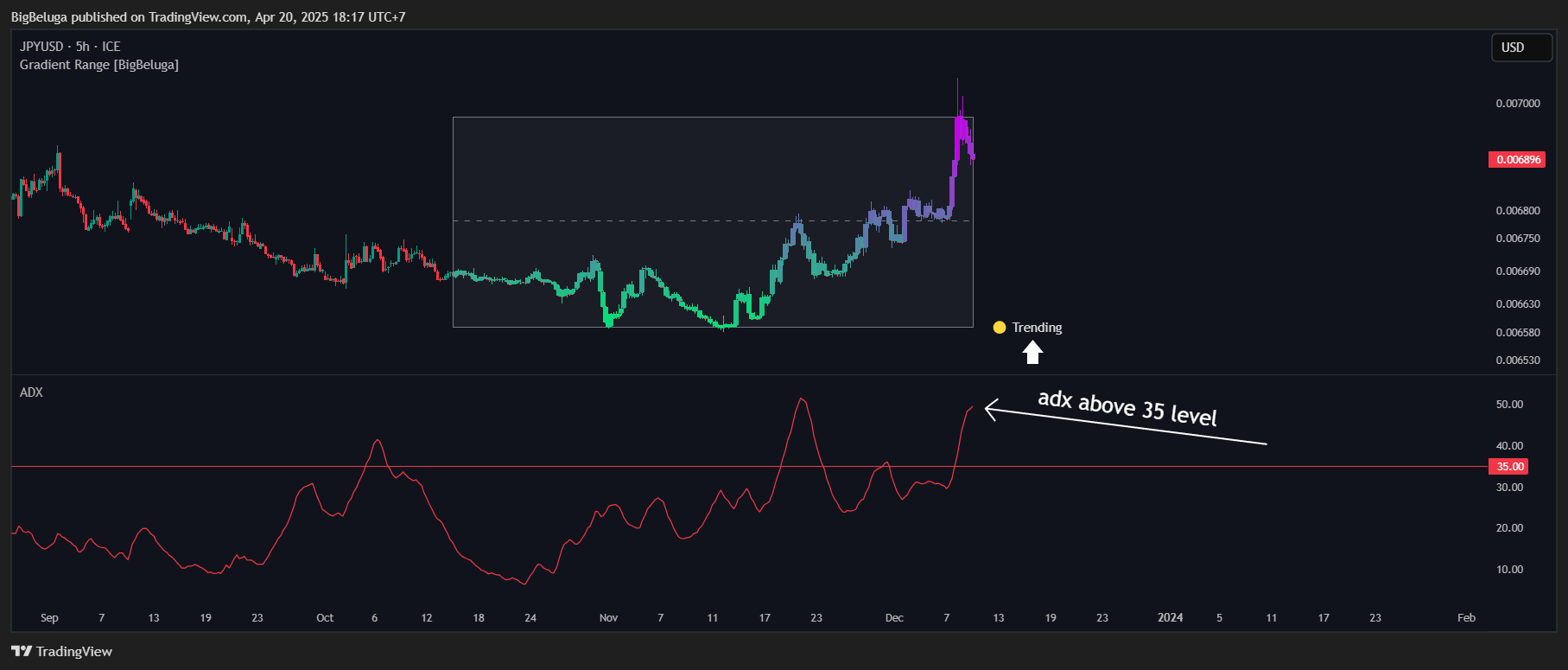Click the Feb label on time axis

[1466, 618]
